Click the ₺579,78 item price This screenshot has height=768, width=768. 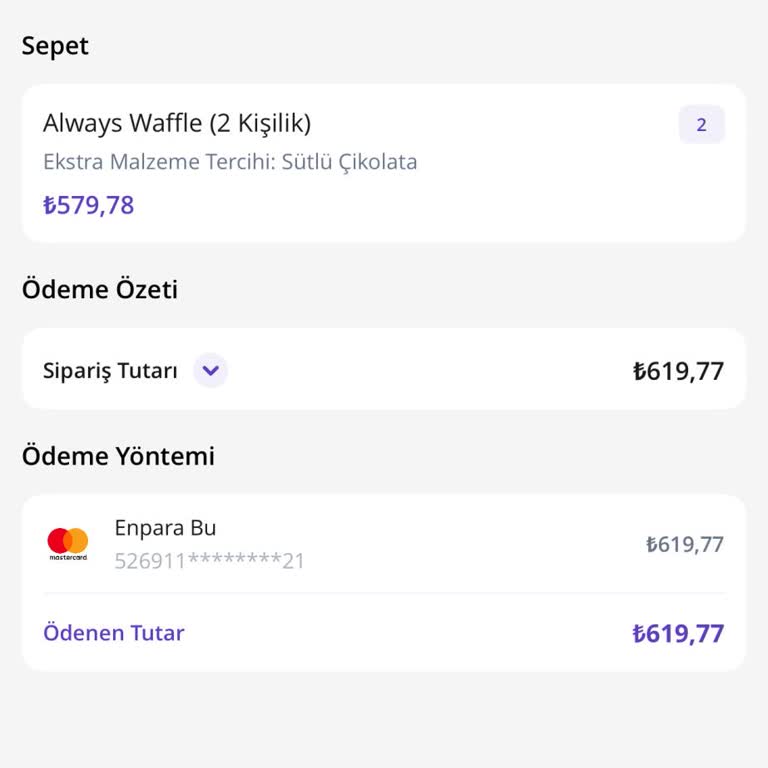[88, 205]
